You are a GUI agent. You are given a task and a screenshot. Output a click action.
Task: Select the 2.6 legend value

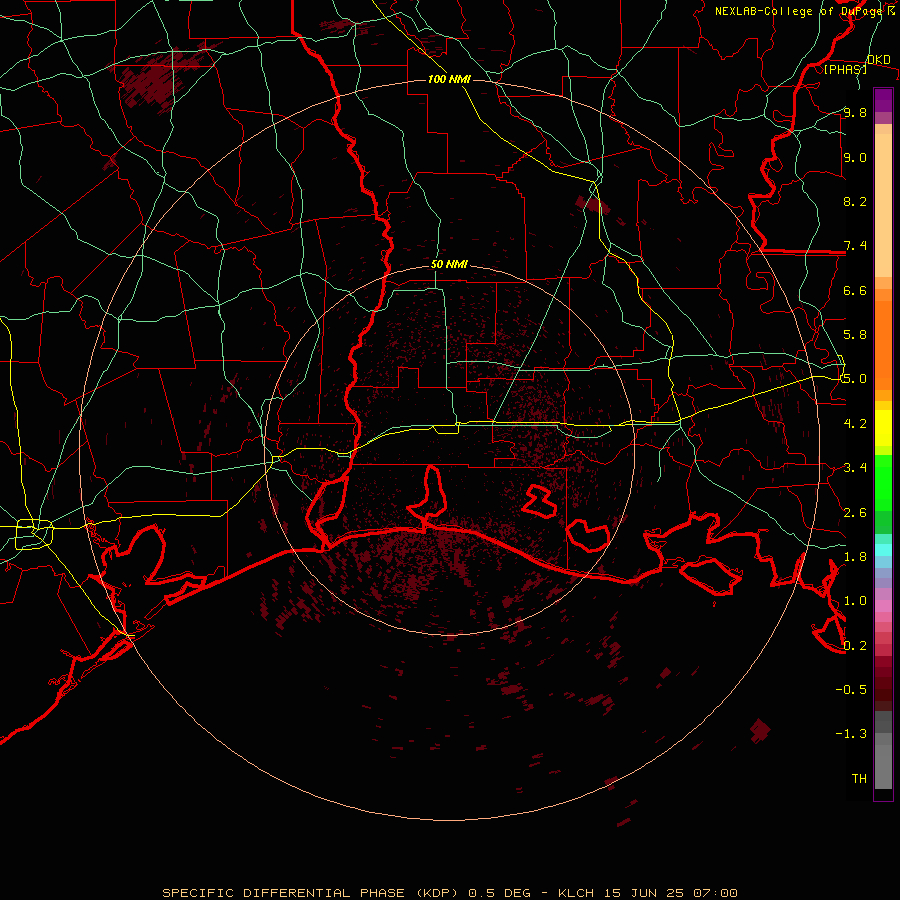[x=855, y=513]
